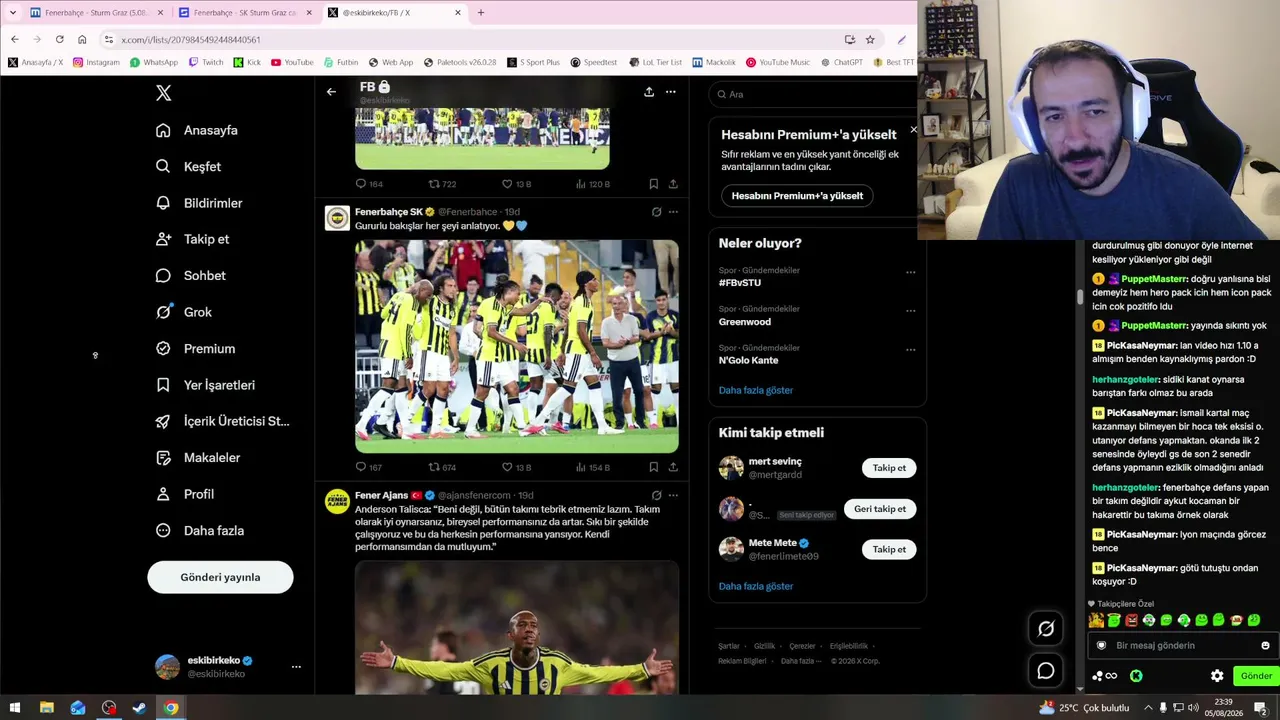This screenshot has height=720, width=1280.
Task: Follow mert sevinç with Takip et
Action: (x=889, y=468)
